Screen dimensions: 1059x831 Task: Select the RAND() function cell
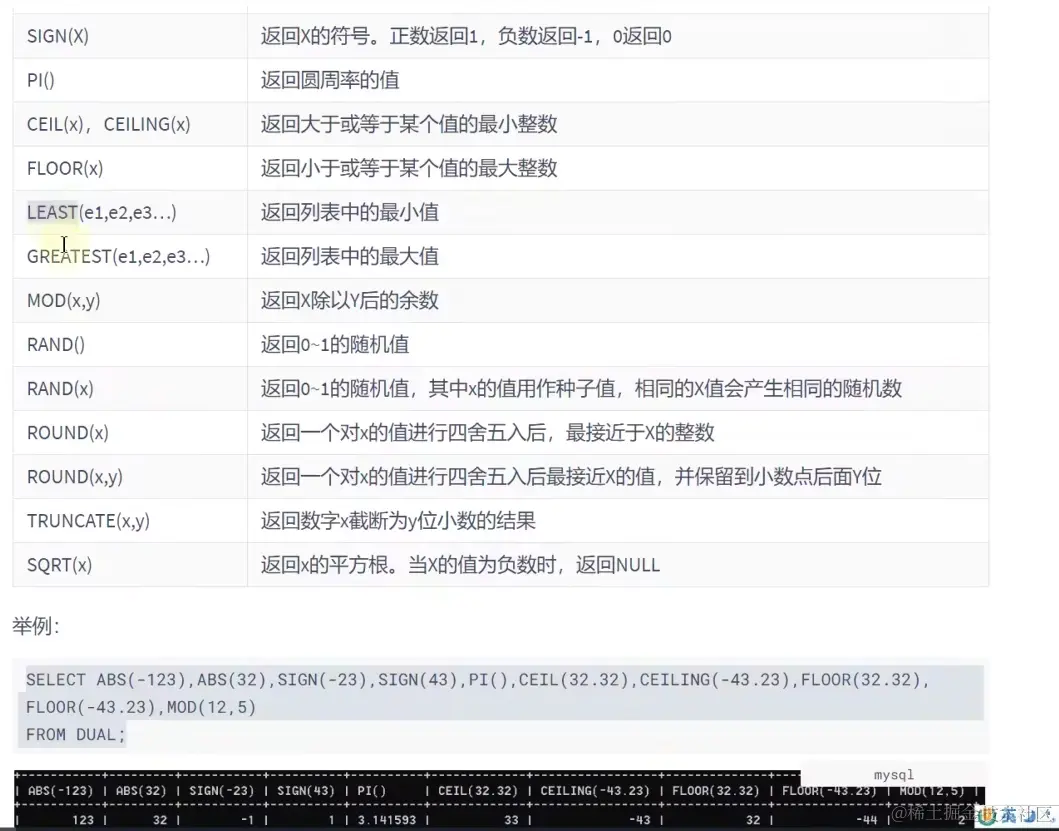pos(130,345)
